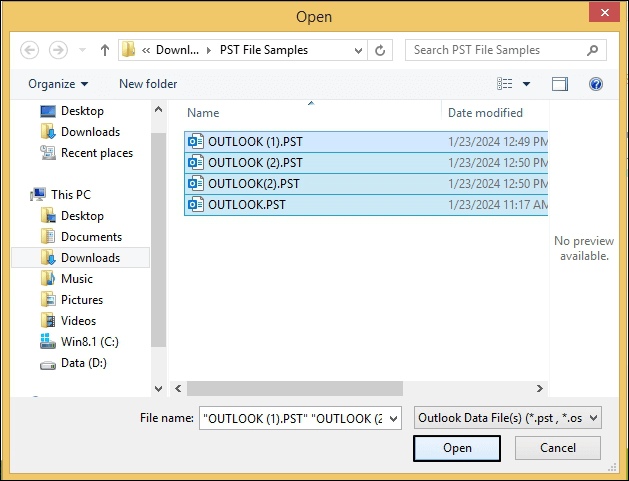Open Help via question mark icon

click(596, 84)
